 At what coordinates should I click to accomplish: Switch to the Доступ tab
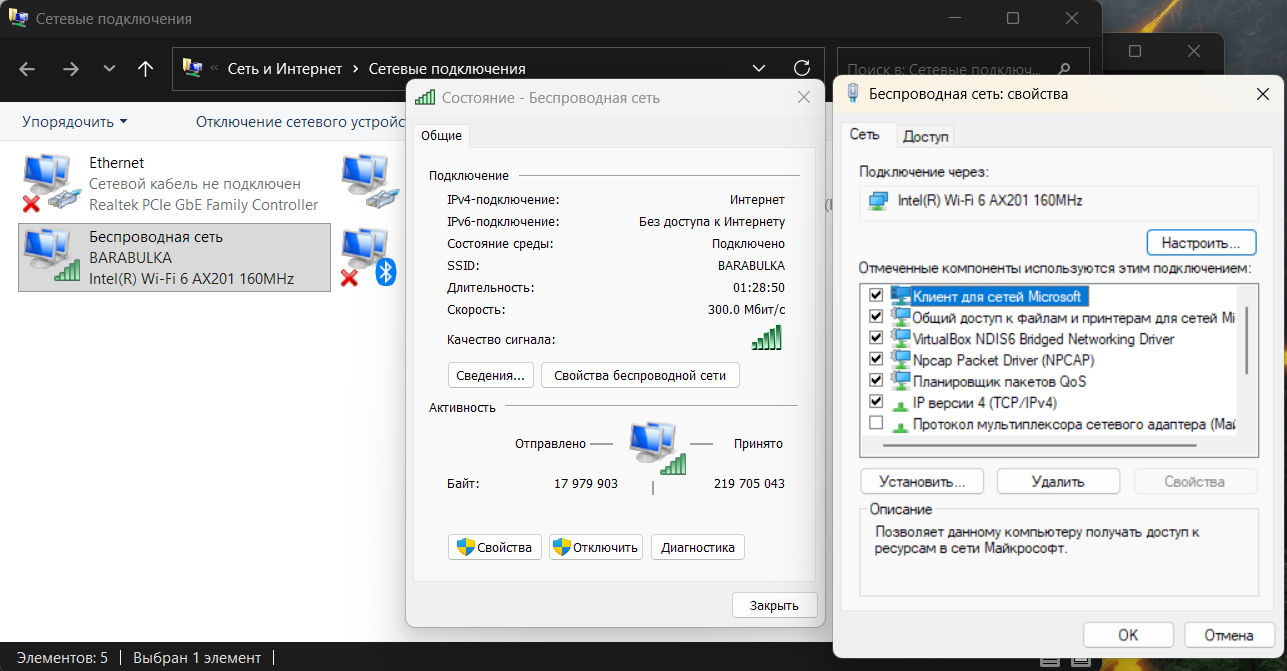tap(925, 136)
